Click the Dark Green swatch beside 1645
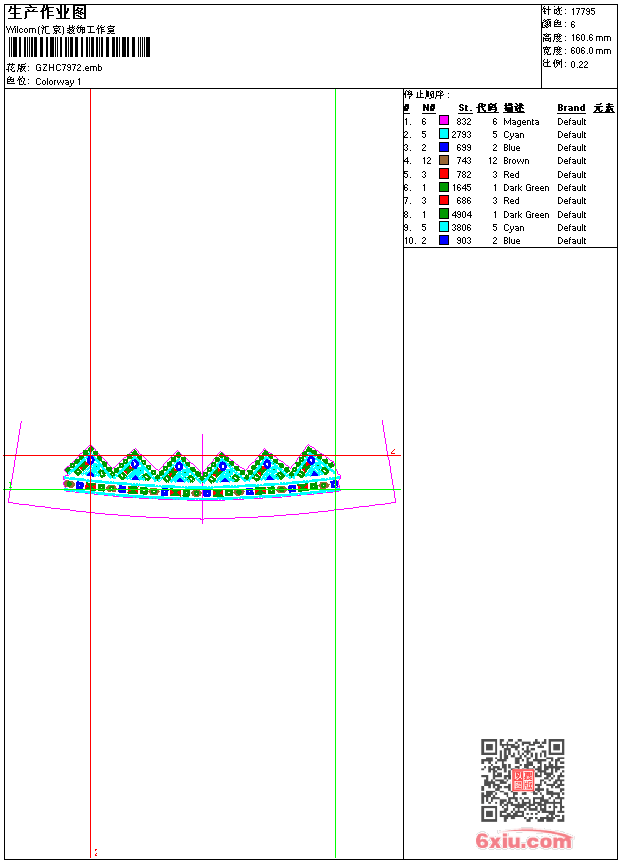 click(444, 187)
